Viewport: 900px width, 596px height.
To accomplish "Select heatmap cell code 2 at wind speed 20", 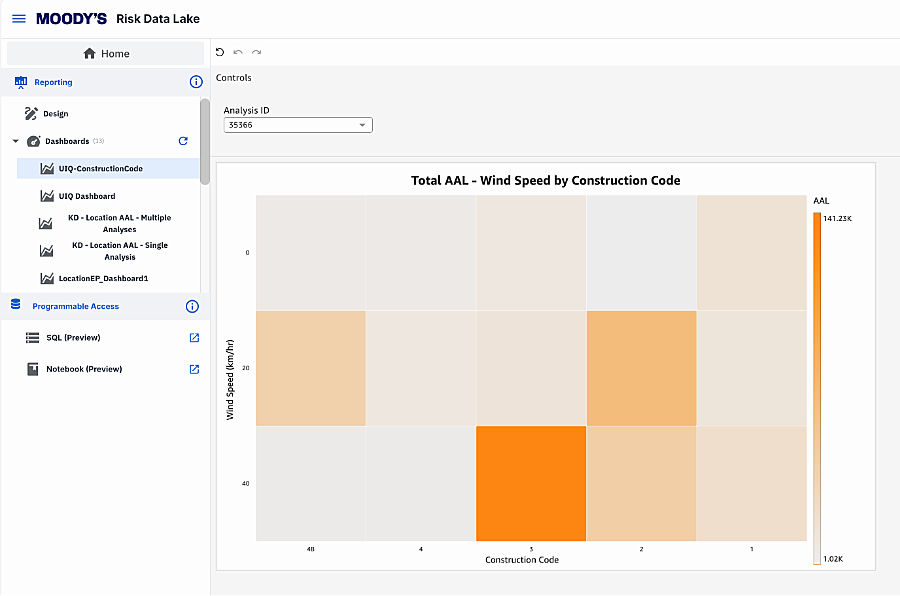I will (641, 368).
